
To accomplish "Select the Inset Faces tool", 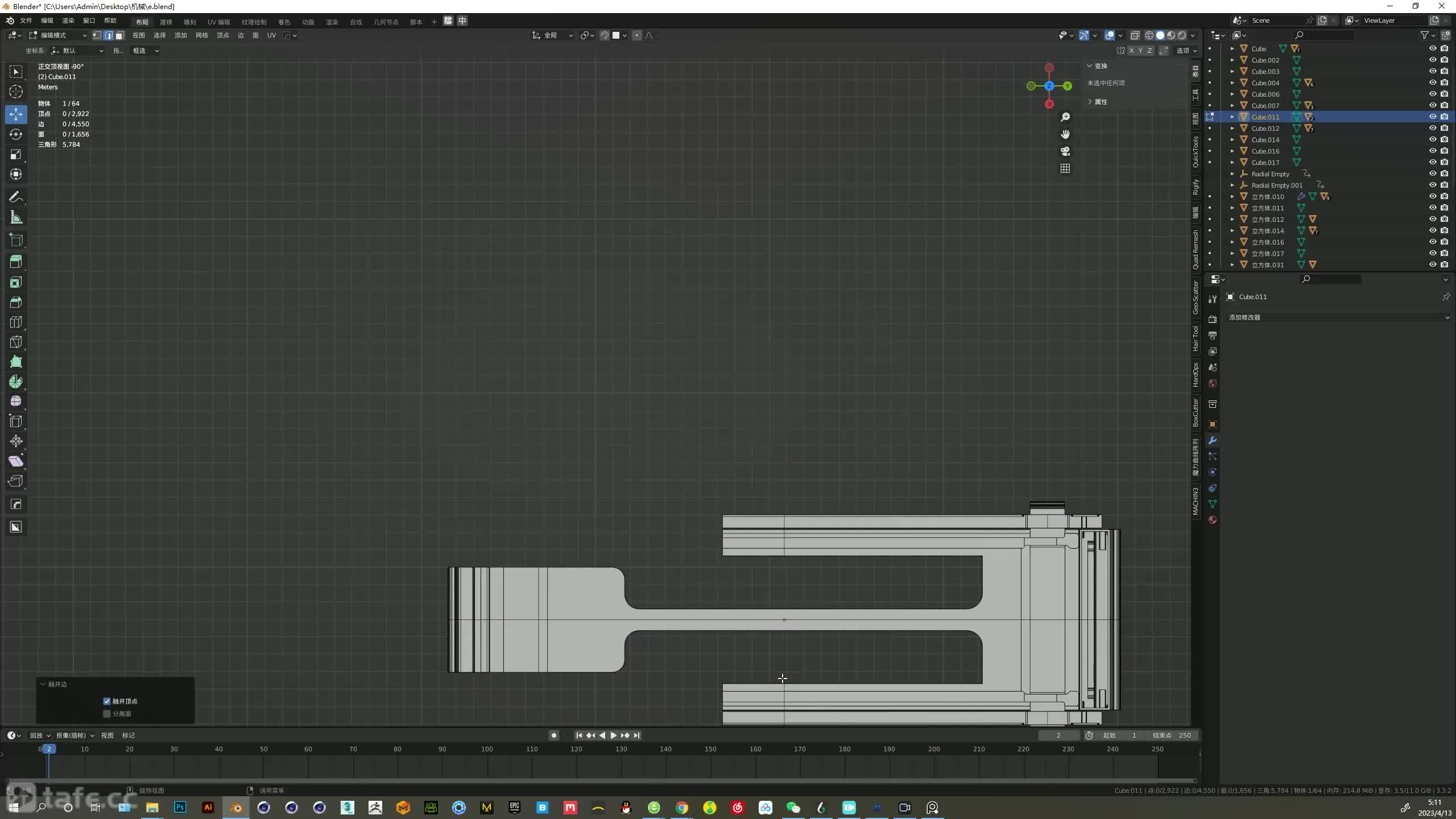I will pyautogui.click(x=16, y=282).
